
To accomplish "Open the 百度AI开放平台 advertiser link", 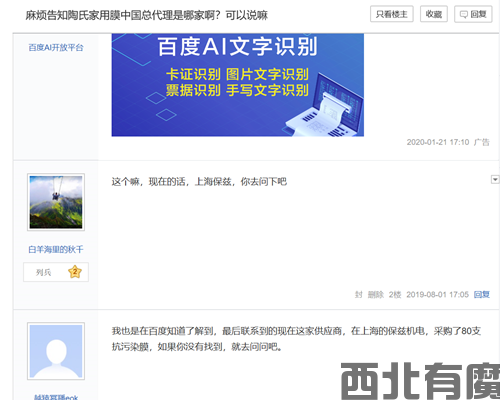I will click(x=56, y=48).
